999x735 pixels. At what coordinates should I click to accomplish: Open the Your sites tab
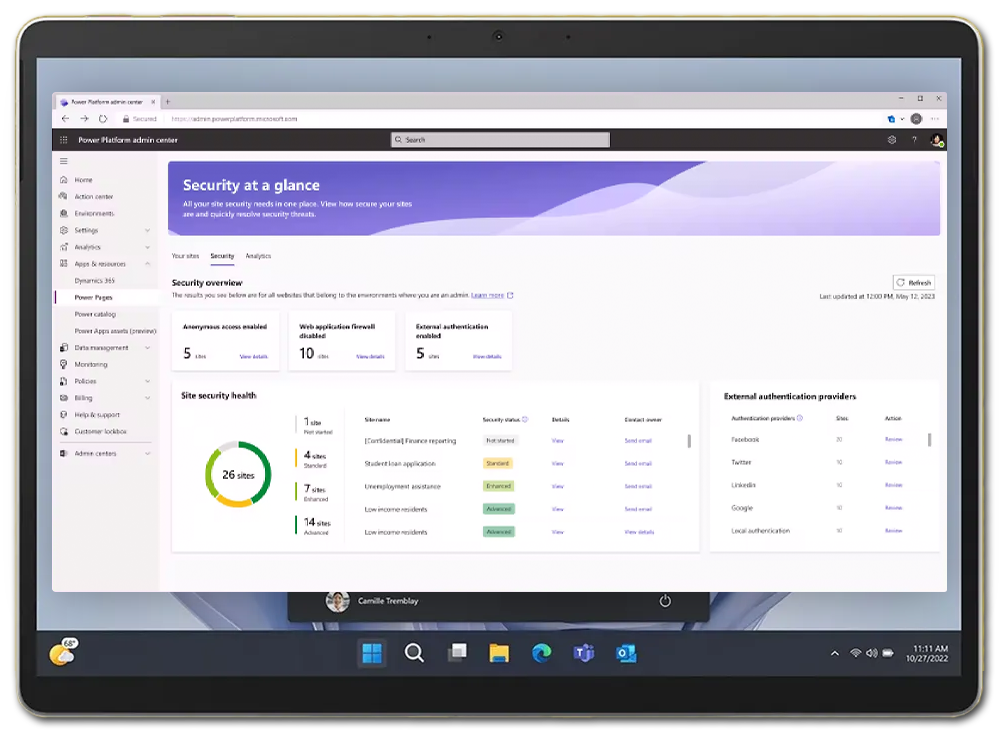(x=186, y=256)
